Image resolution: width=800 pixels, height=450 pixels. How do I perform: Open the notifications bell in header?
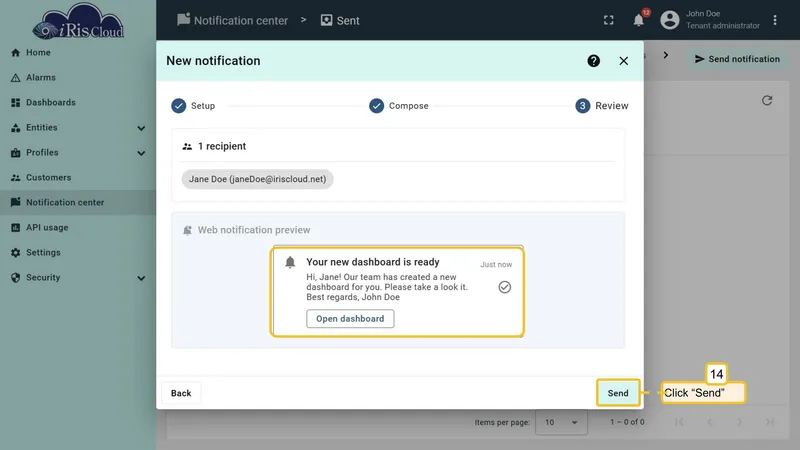tap(639, 20)
